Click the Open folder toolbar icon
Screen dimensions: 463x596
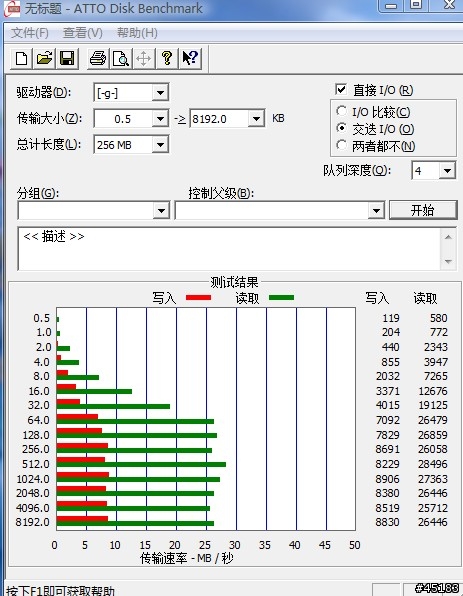point(44,59)
